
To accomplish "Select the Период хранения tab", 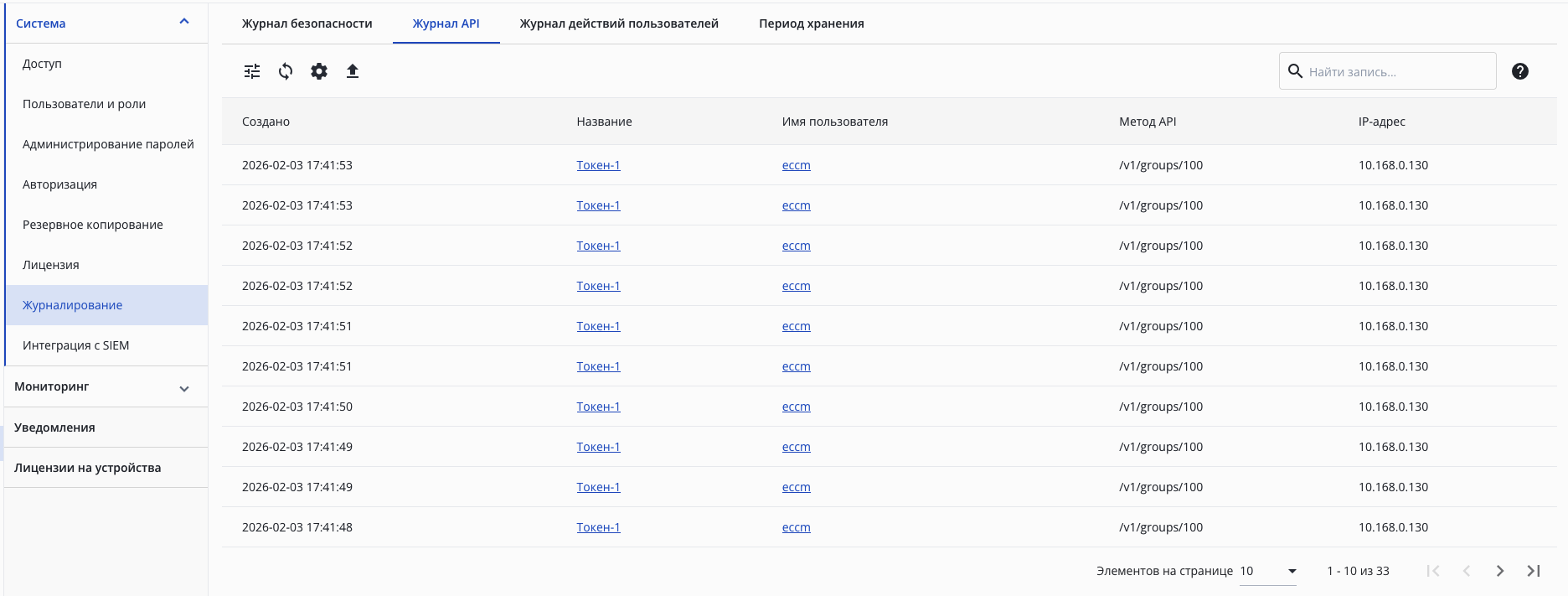I will click(812, 23).
